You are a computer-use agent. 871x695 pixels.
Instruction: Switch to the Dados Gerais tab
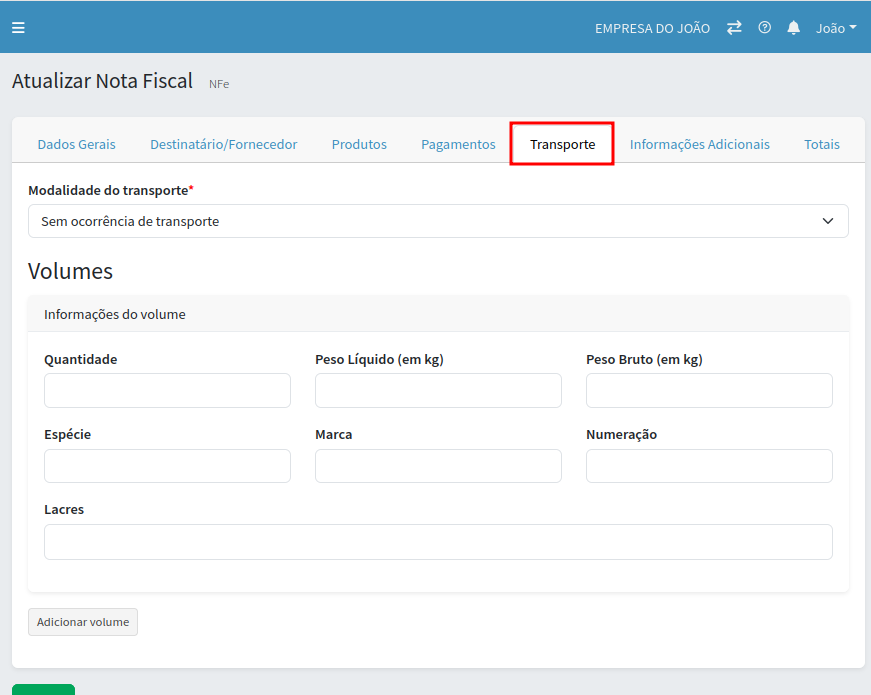coord(77,144)
